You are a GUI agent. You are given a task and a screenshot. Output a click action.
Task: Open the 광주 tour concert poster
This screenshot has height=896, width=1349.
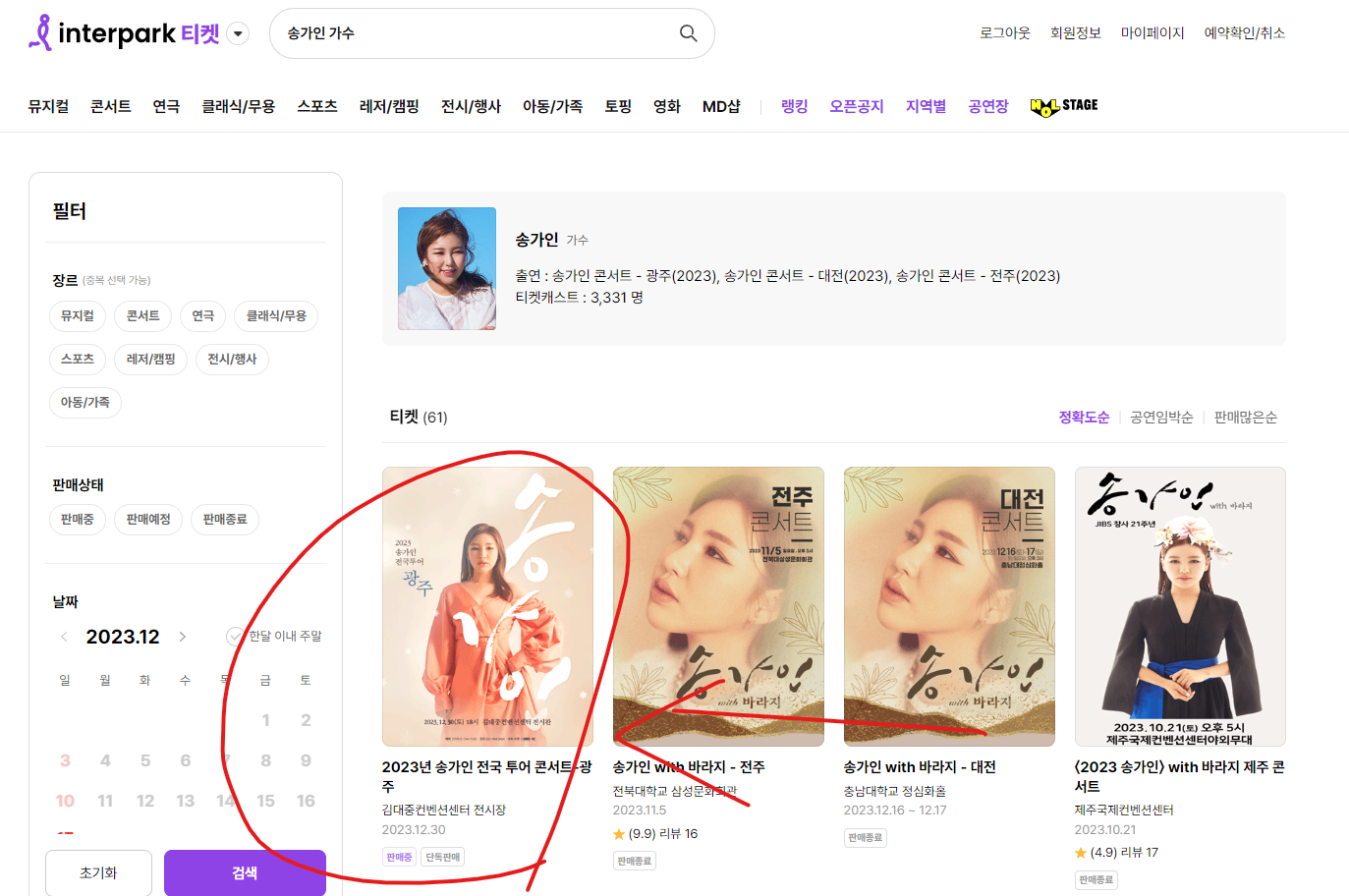pyautogui.click(x=487, y=606)
